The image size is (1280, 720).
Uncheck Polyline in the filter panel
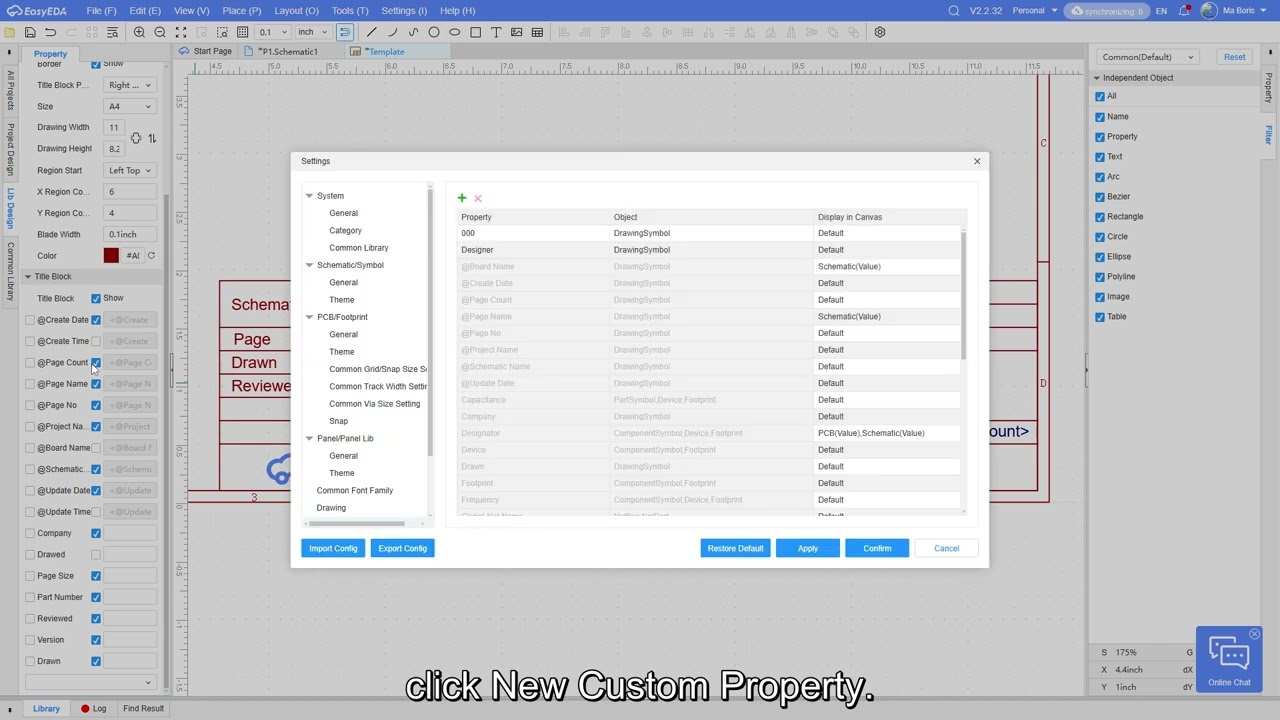click(1100, 277)
